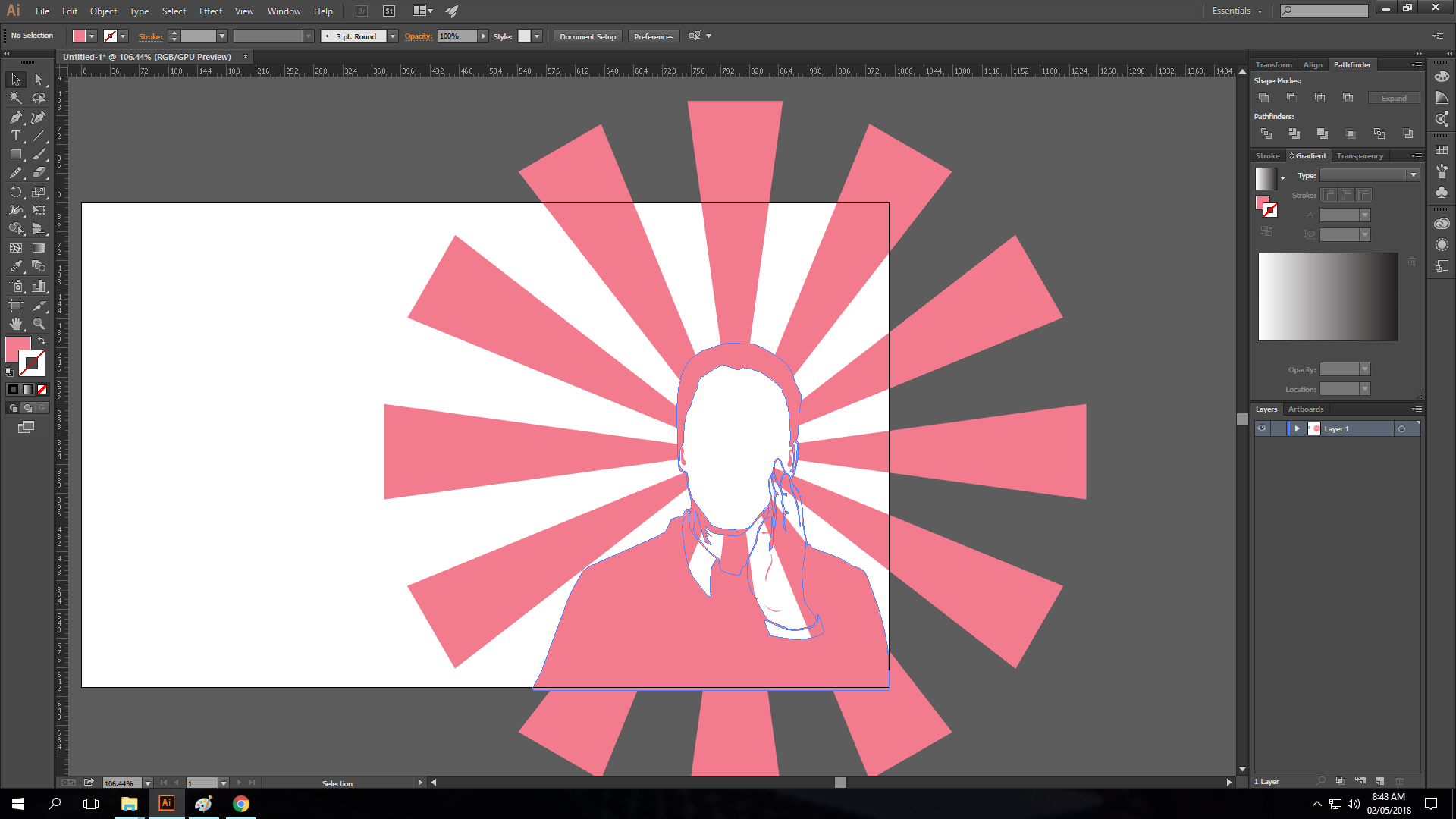The height and width of the screenshot is (819, 1456).
Task: Click the Divide pathfinder icon
Action: [x=1266, y=133]
